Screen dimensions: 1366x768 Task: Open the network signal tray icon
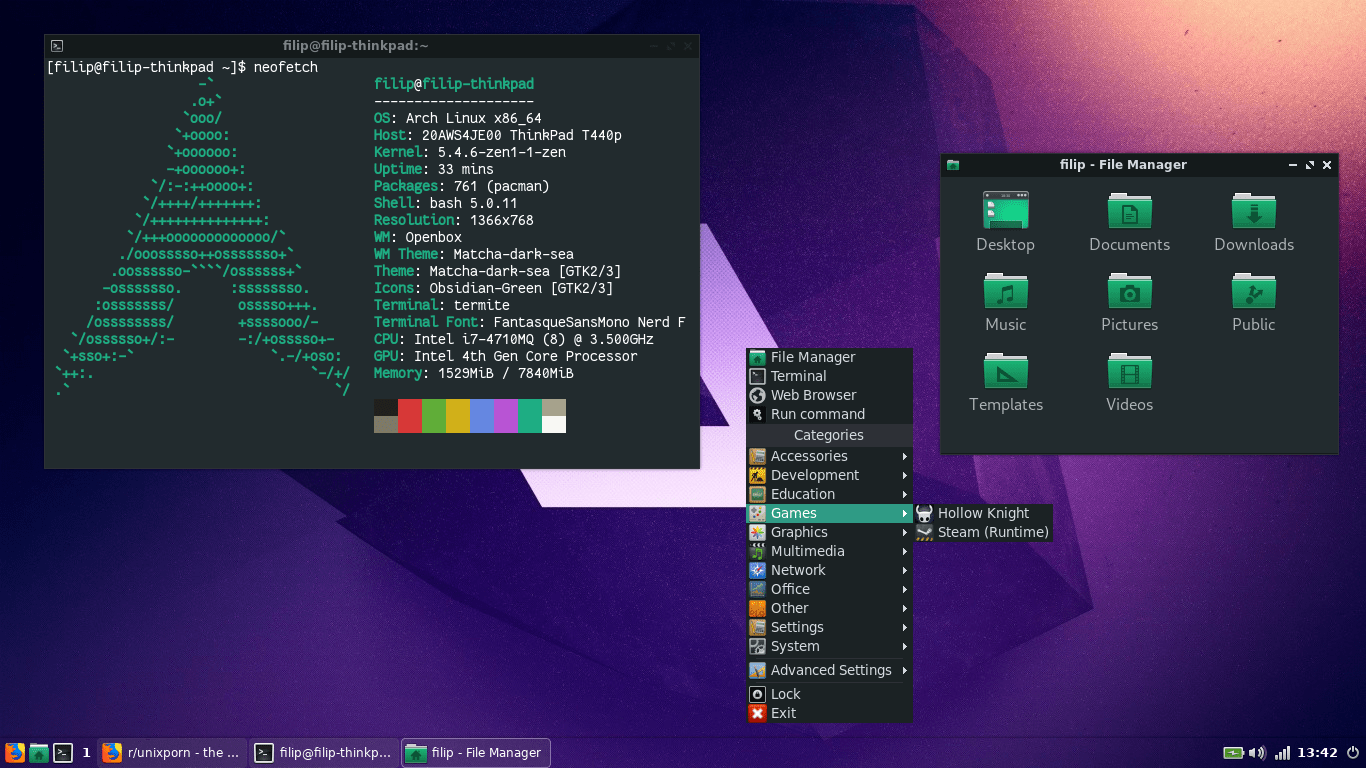pyautogui.click(x=1282, y=753)
